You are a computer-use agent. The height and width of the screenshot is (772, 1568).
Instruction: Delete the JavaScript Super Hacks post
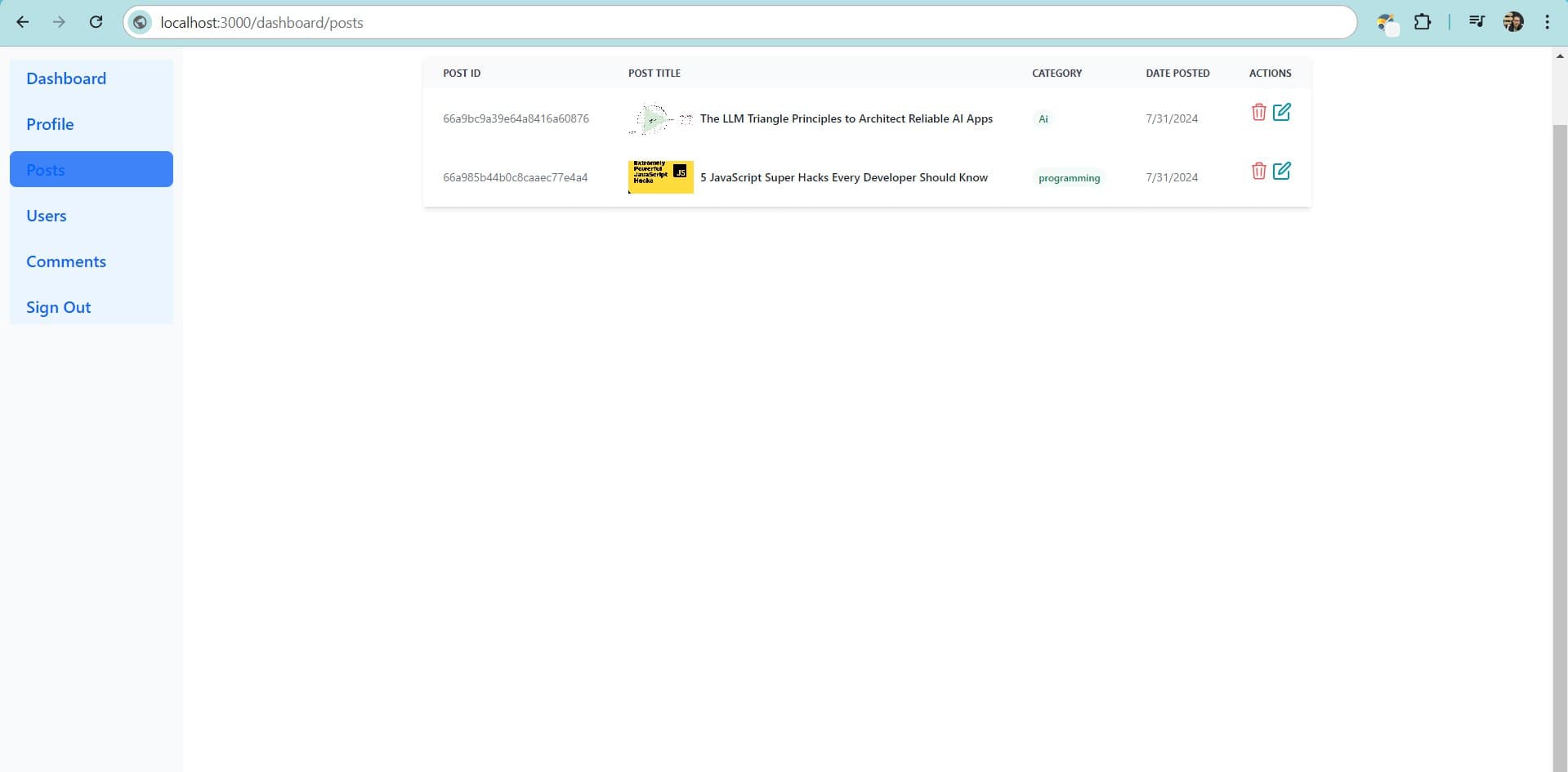1258,171
